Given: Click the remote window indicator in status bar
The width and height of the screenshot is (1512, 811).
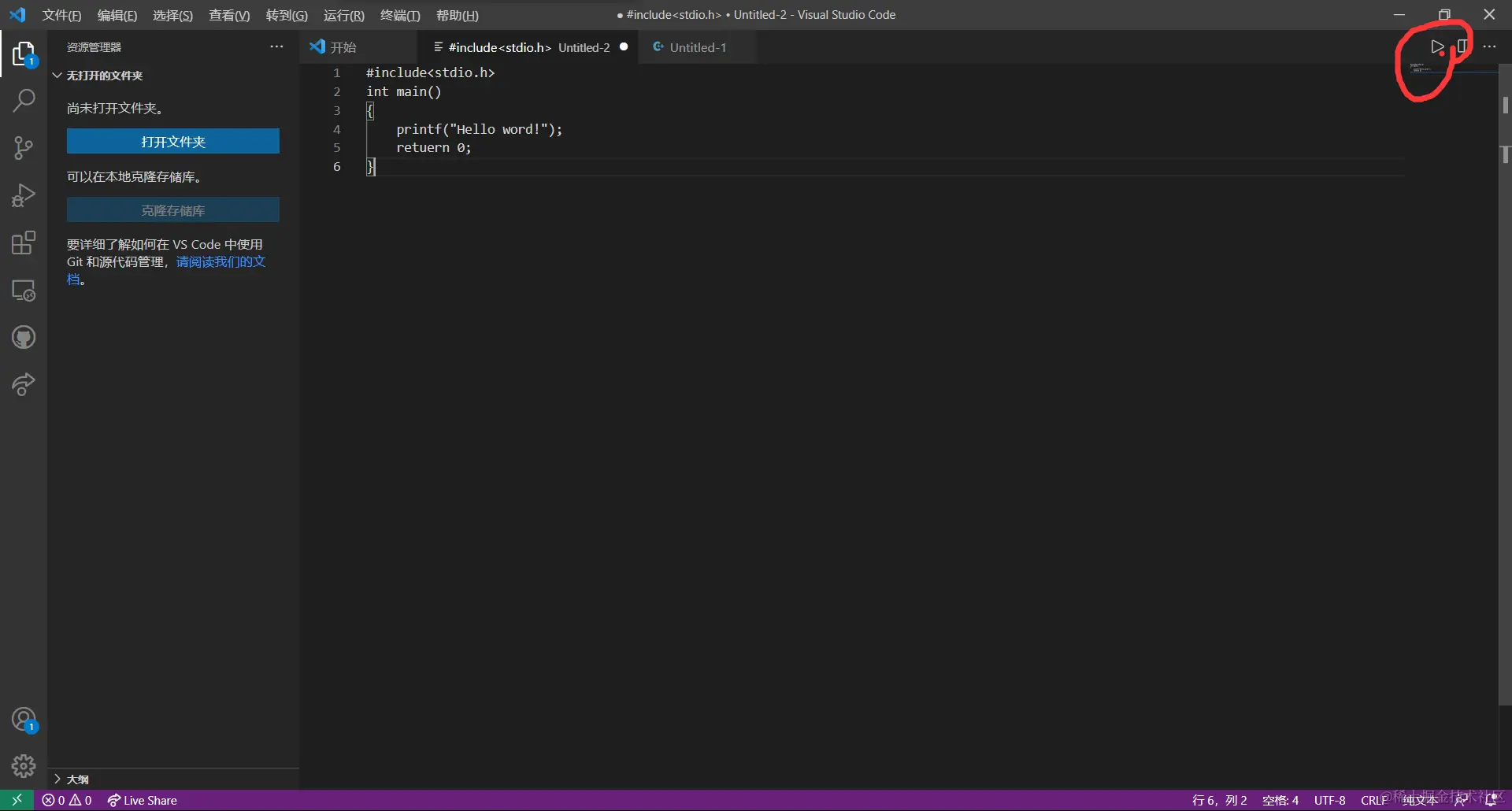Looking at the screenshot, I should [17, 800].
